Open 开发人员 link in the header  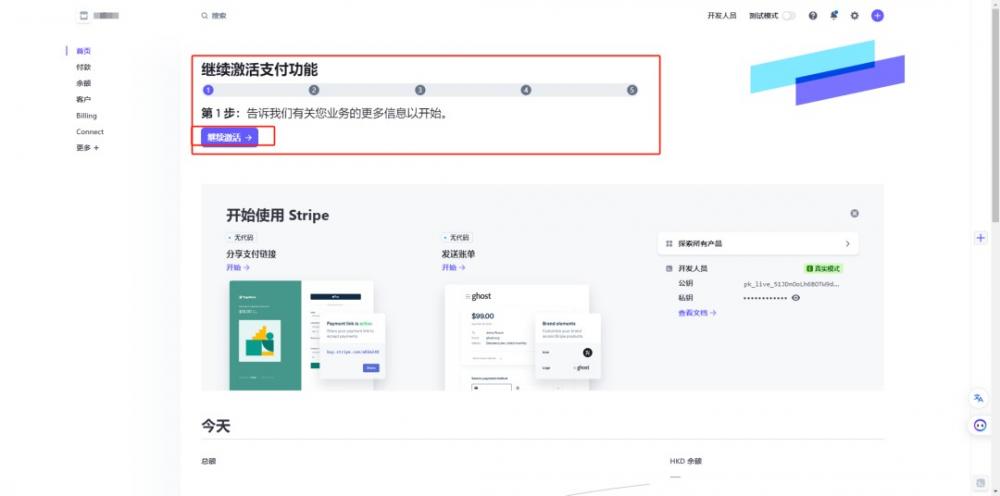point(722,16)
